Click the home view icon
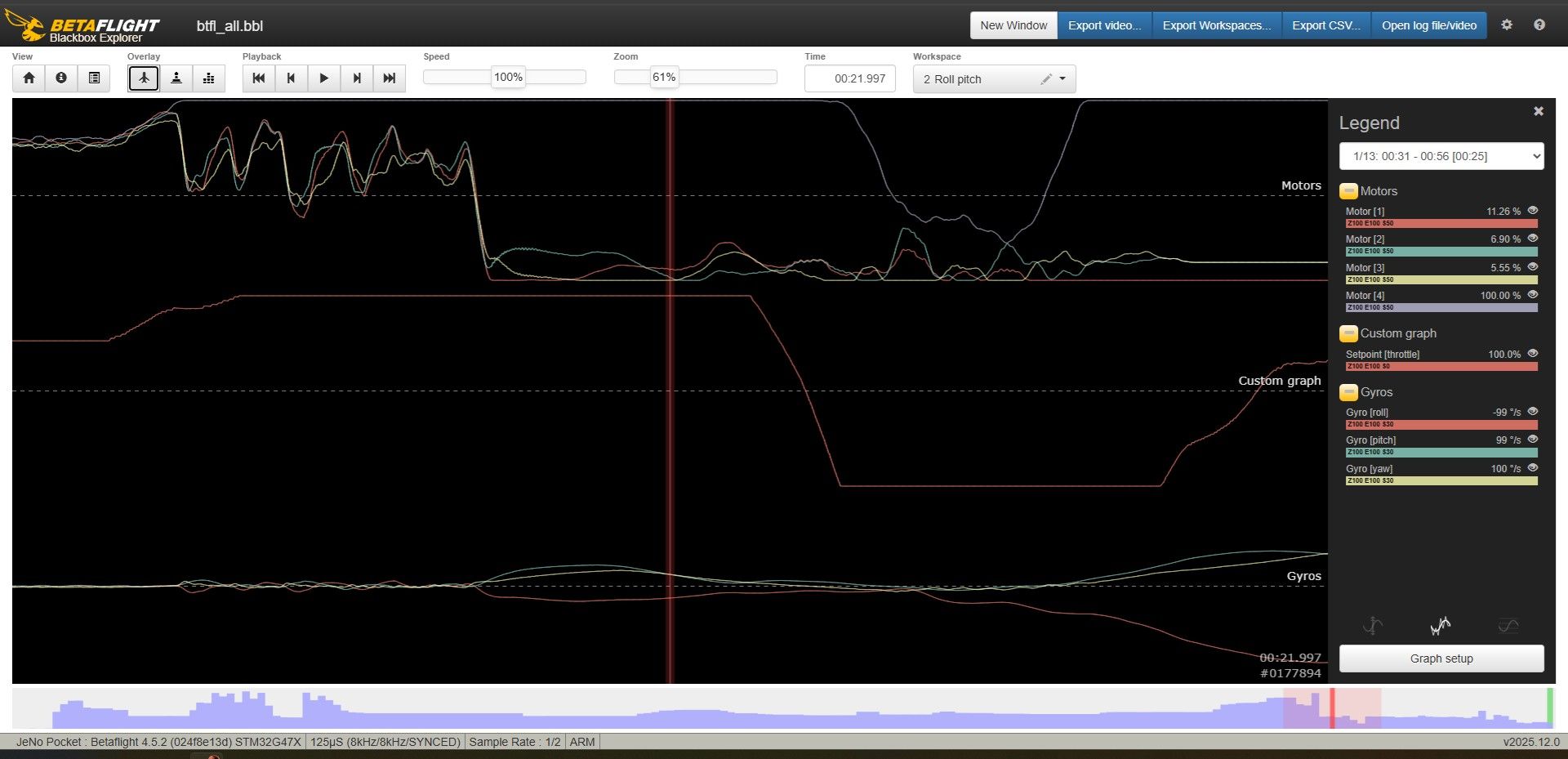Viewport: 1568px width, 759px height. tap(29, 78)
